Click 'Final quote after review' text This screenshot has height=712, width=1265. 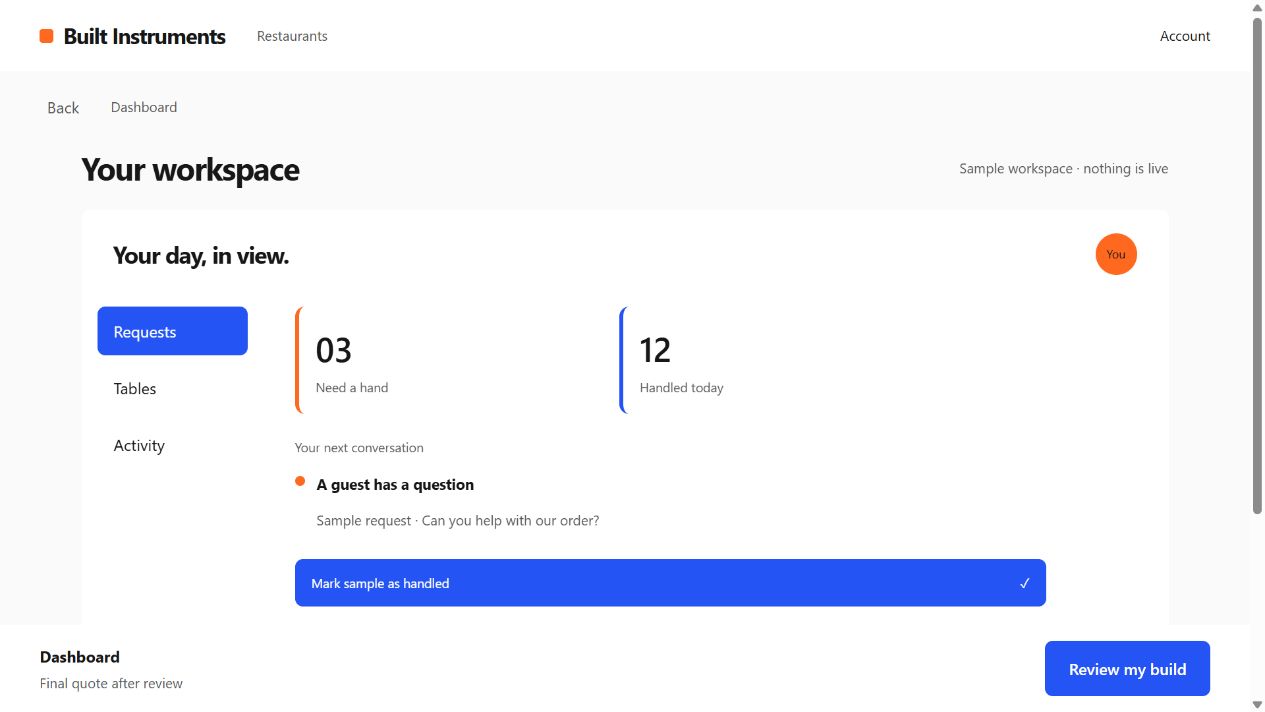point(111,684)
